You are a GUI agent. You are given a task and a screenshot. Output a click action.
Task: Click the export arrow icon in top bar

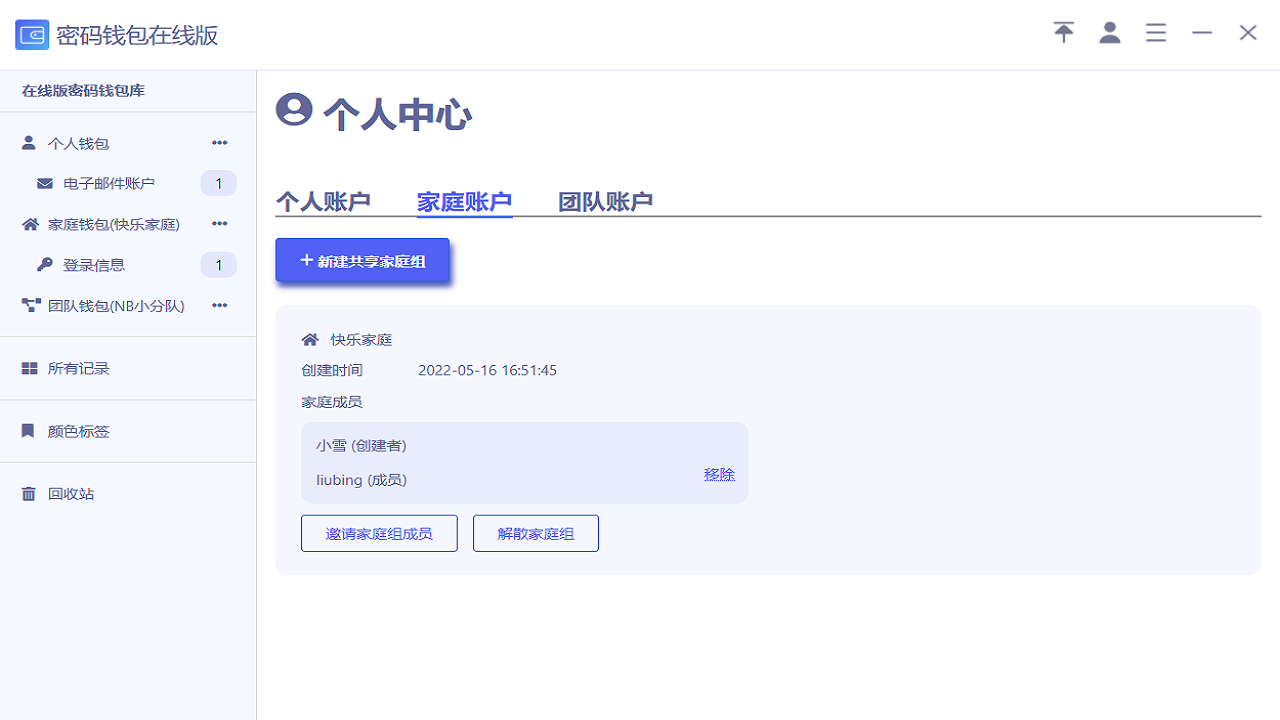click(1063, 32)
